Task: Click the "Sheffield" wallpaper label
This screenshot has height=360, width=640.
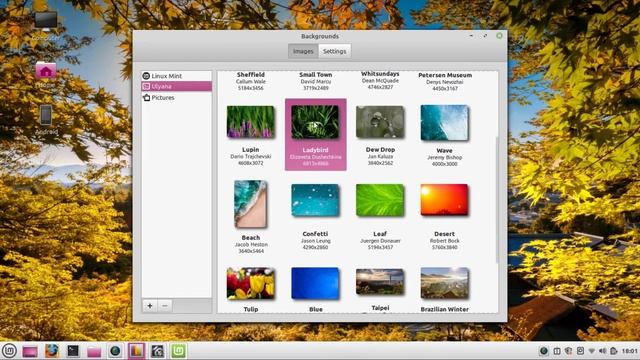Action: [251, 75]
